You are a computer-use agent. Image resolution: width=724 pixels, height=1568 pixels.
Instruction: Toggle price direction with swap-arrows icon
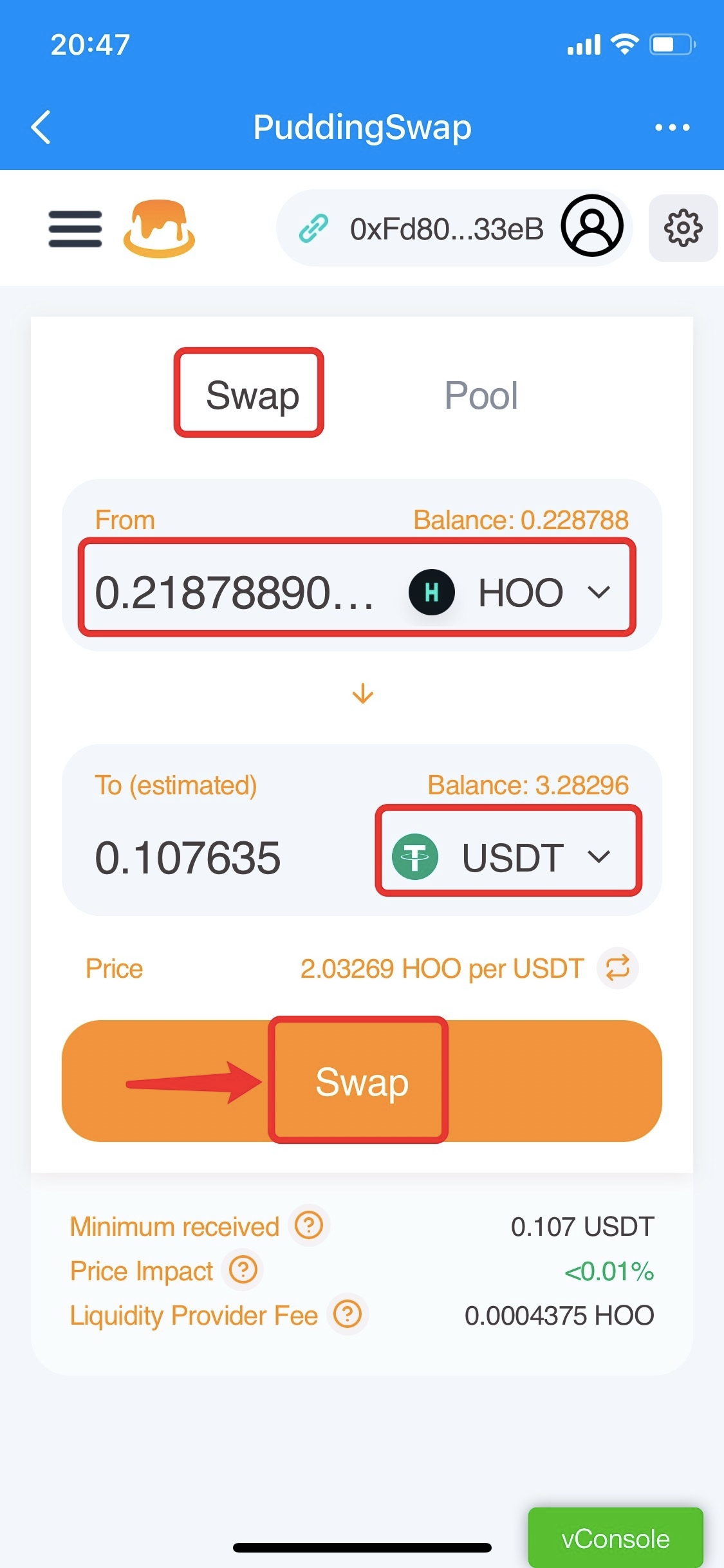(617, 967)
